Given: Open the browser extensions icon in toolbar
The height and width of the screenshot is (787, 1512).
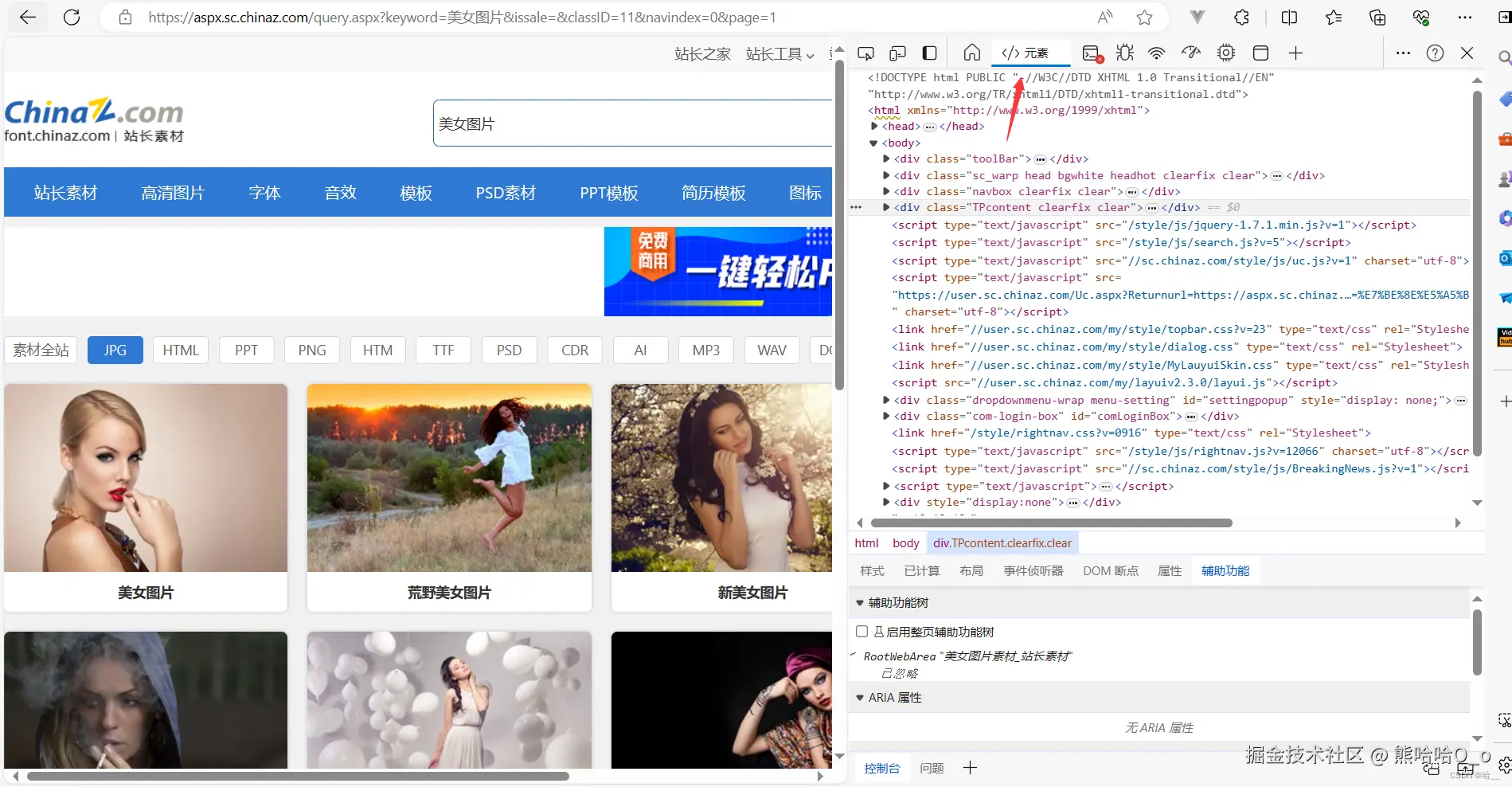Looking at the screenshot, I should coord(1240,17).
